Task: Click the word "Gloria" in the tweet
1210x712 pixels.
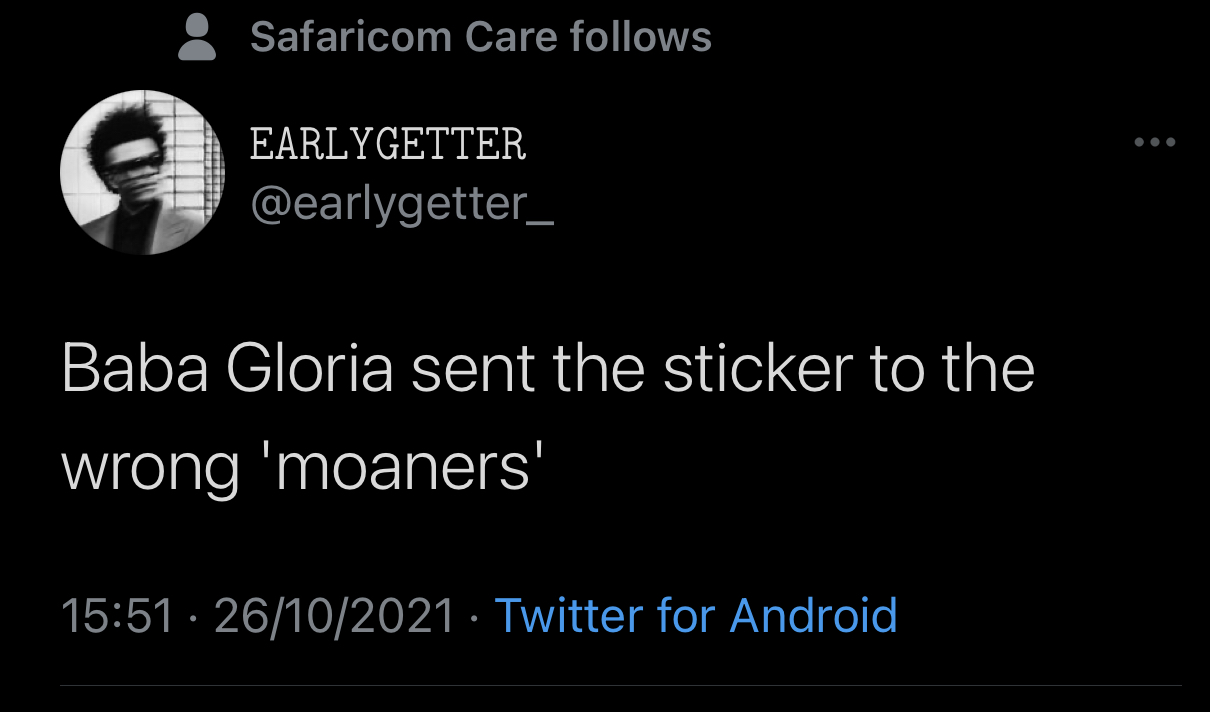Action: (312, 368)
